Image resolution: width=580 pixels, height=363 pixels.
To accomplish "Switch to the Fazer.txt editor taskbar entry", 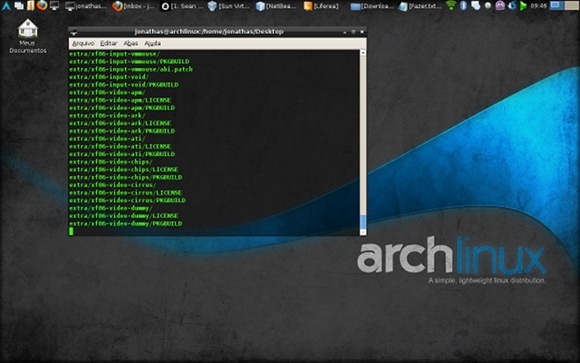I will (420, 6).
